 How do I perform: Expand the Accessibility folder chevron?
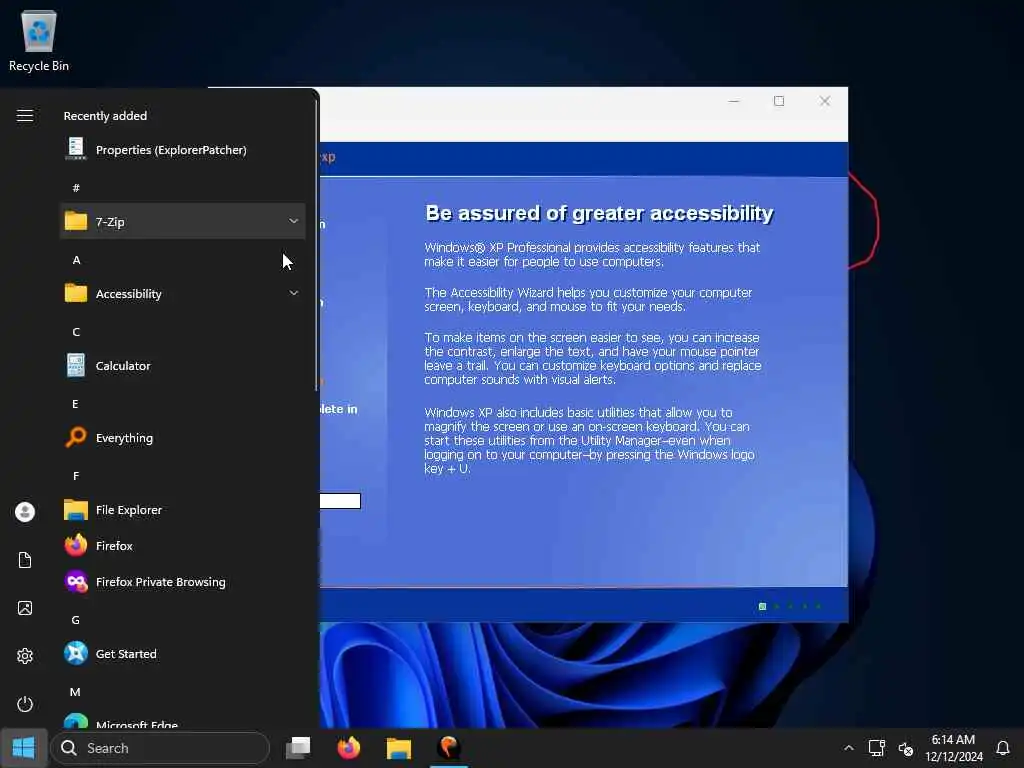tap(294, 293)
